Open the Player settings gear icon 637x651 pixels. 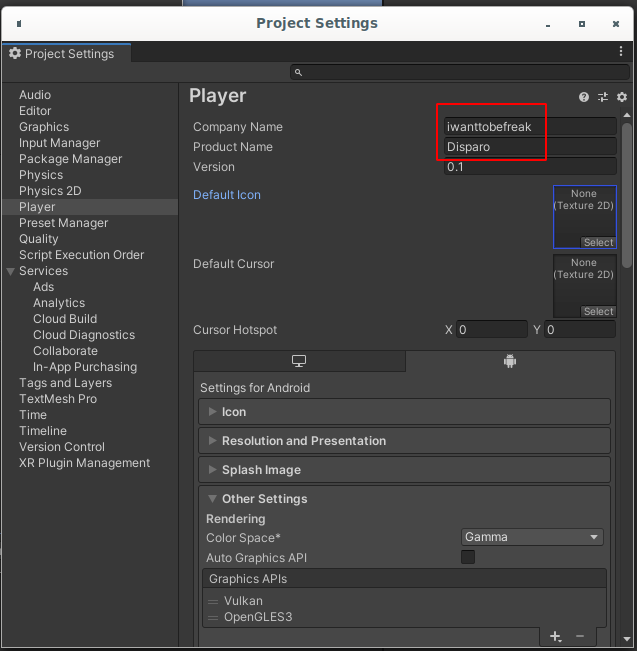[621, 97]
